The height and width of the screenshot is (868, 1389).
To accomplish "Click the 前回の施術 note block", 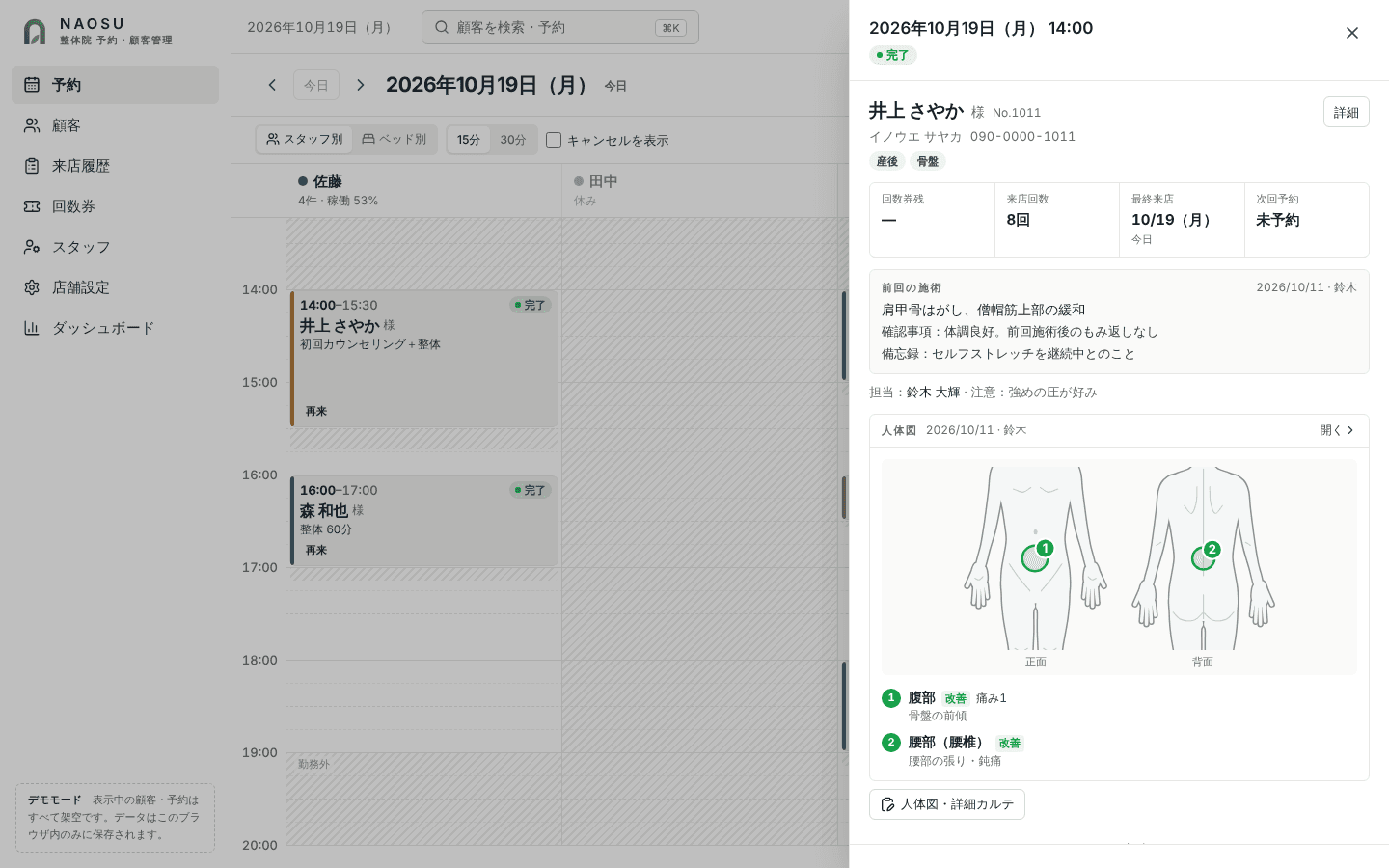I will click(1119, 321).
